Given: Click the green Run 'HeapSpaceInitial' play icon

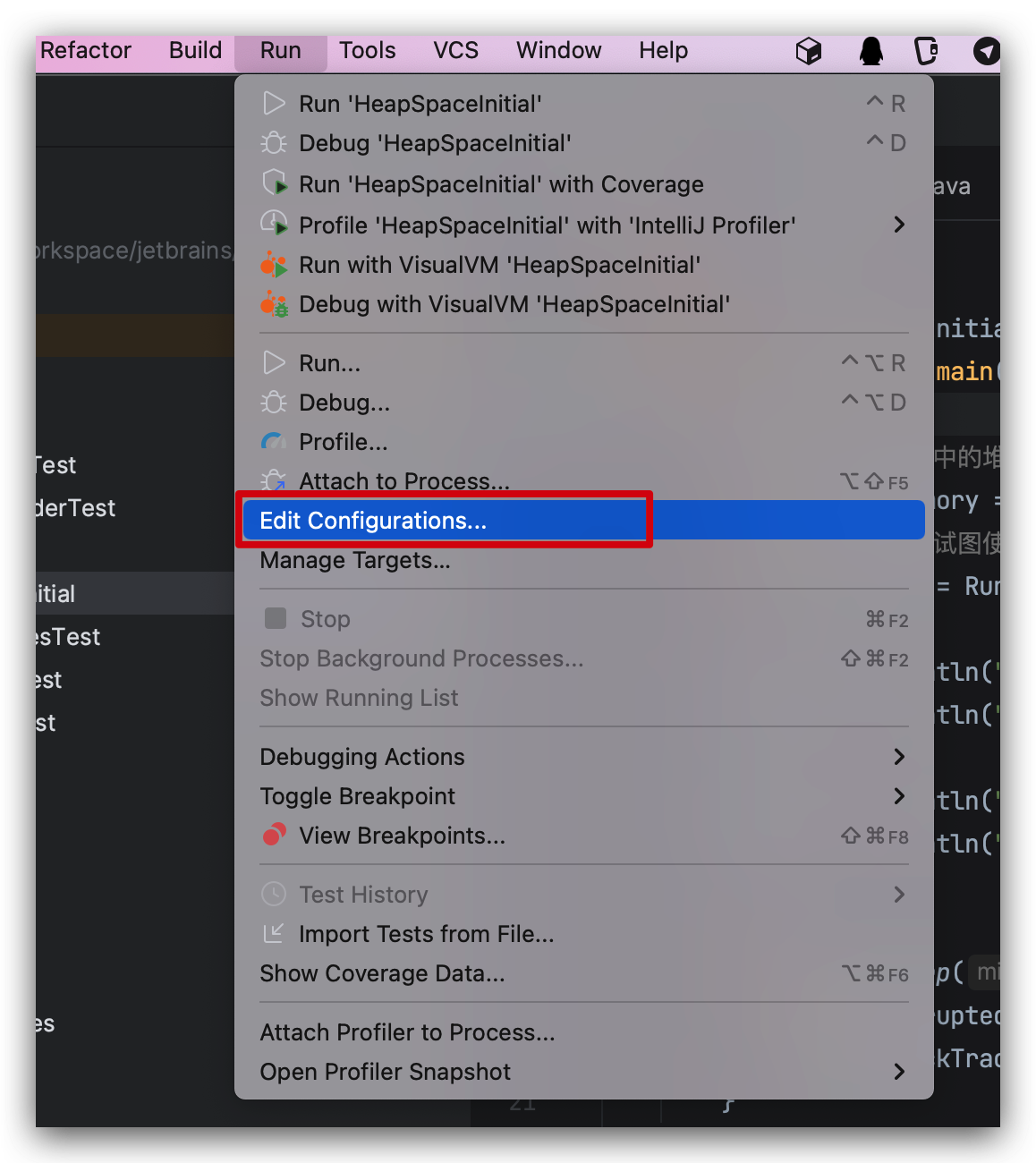Looking at the screenshot, I should (274, 104).
